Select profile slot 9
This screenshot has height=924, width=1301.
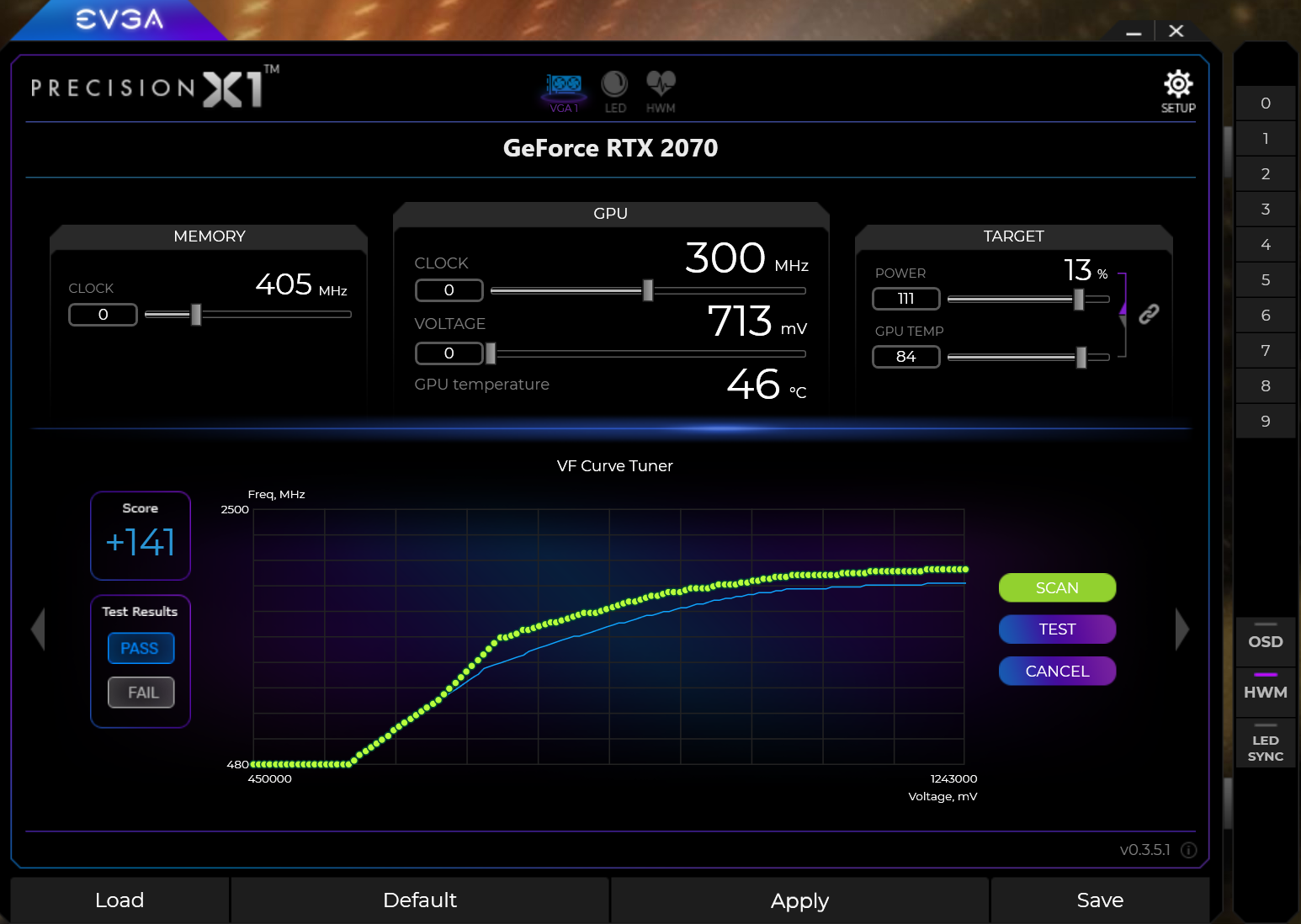pos(1266,422)
